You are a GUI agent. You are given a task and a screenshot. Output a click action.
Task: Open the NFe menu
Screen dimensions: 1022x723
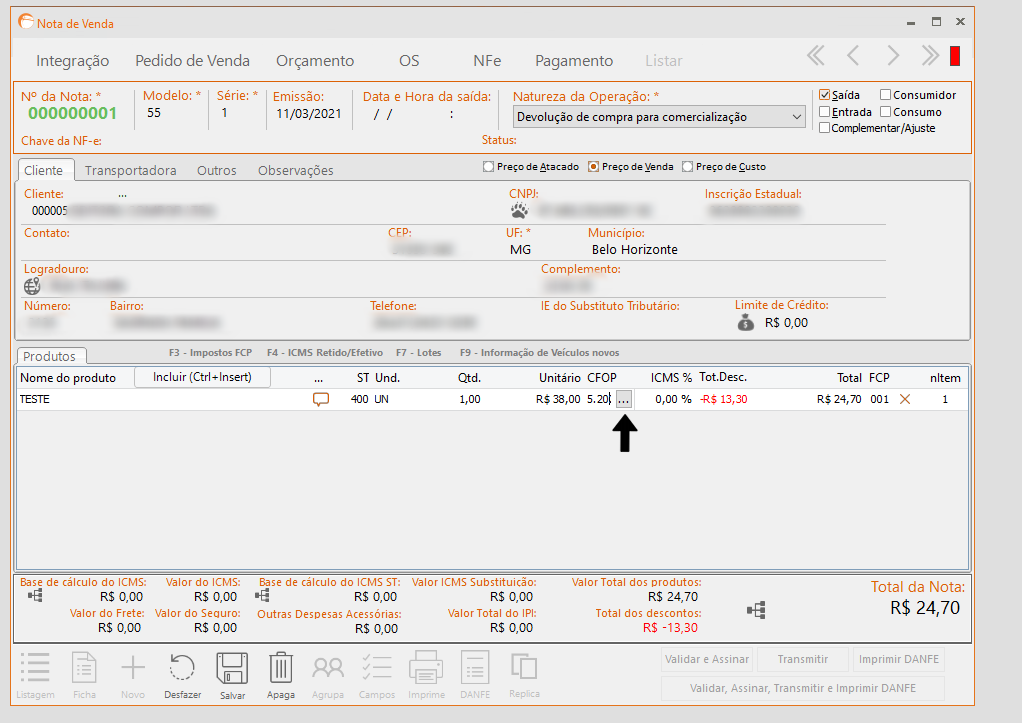click(487, 61)
